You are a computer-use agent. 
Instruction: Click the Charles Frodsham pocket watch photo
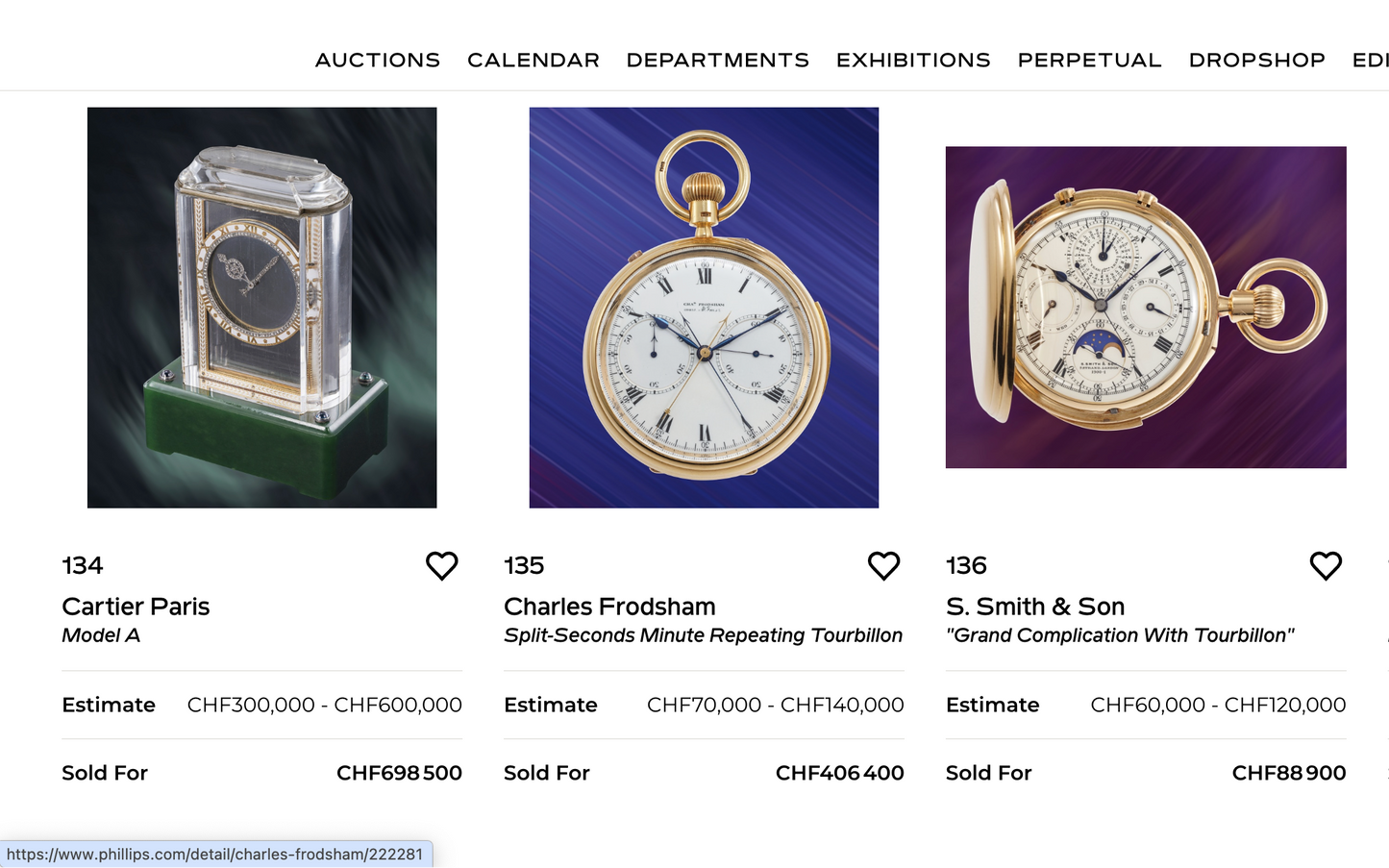click(703, 308)
